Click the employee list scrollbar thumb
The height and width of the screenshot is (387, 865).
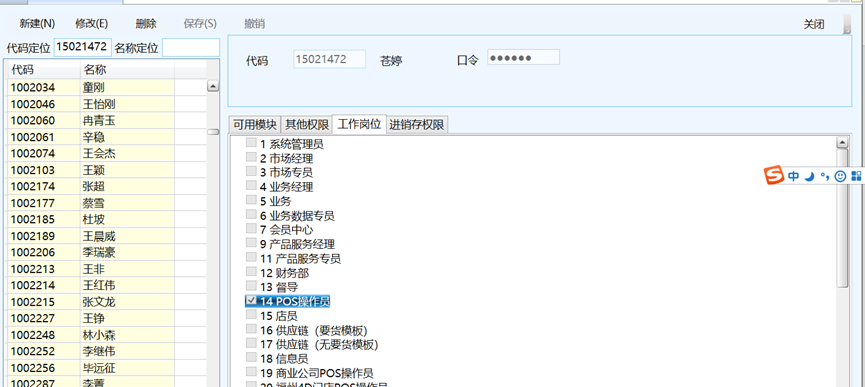coord(212,132)
